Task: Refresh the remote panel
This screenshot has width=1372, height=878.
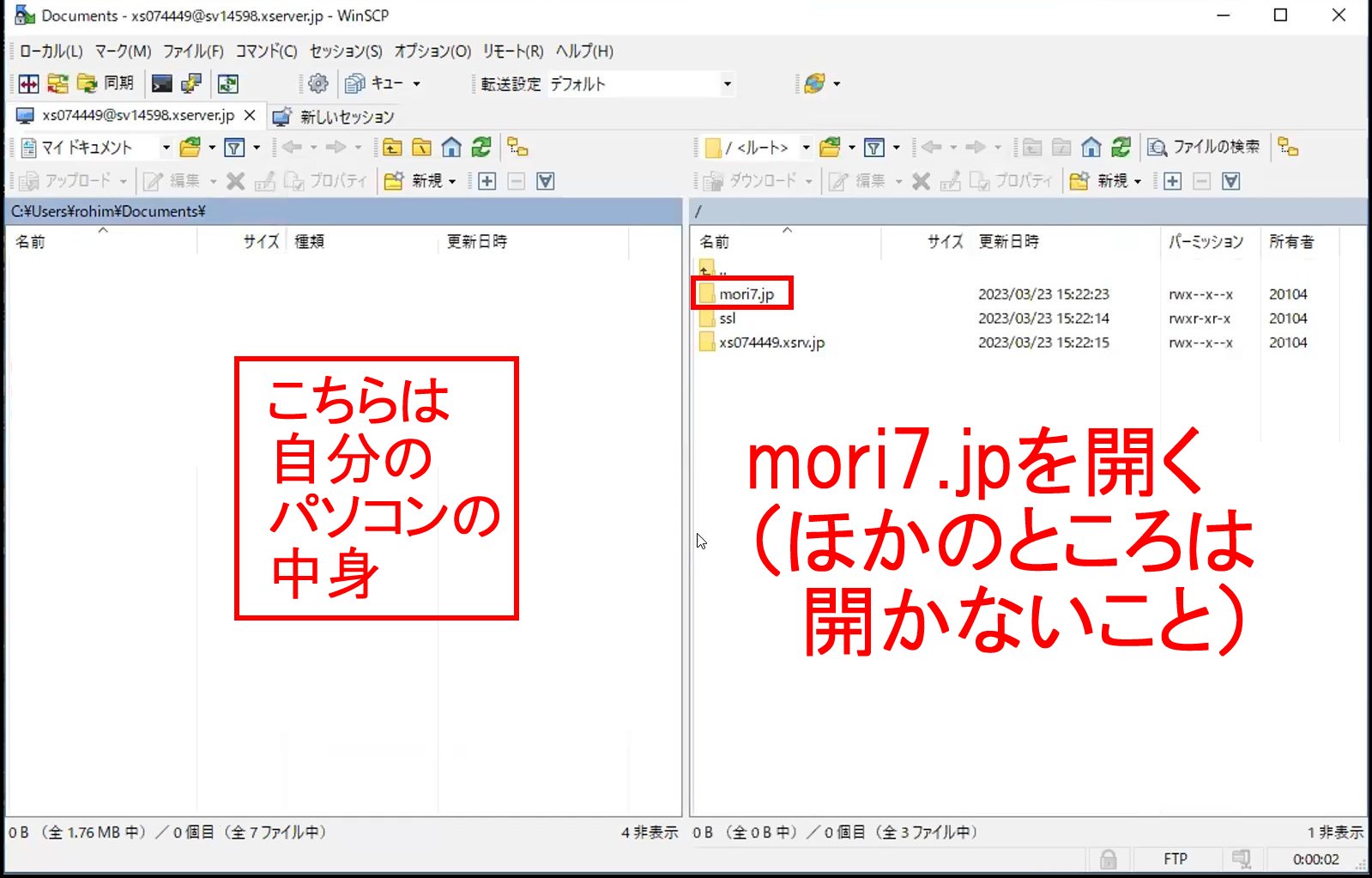Action: coord(1121,148)
